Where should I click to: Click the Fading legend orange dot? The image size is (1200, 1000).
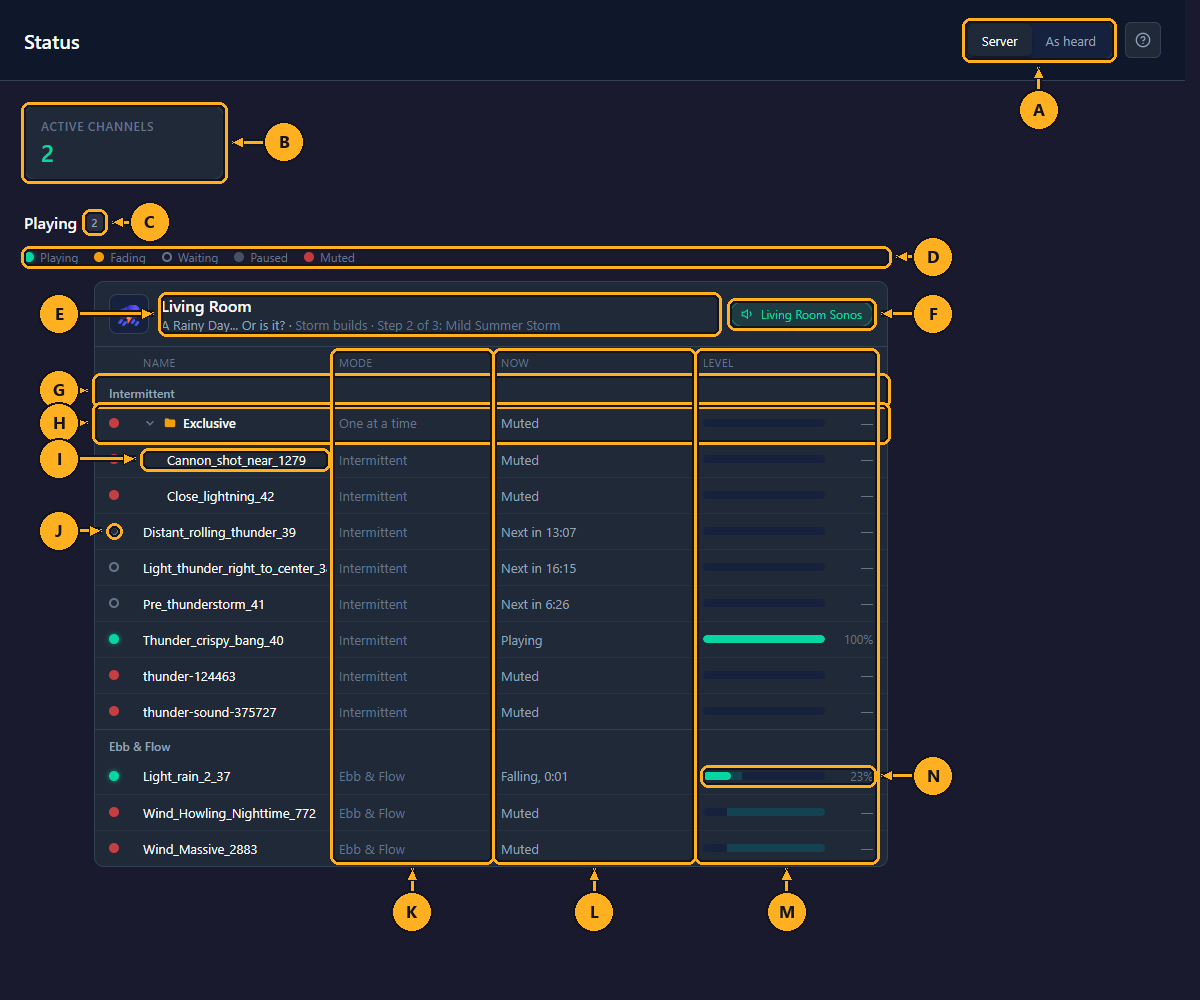tap(99, 257)
